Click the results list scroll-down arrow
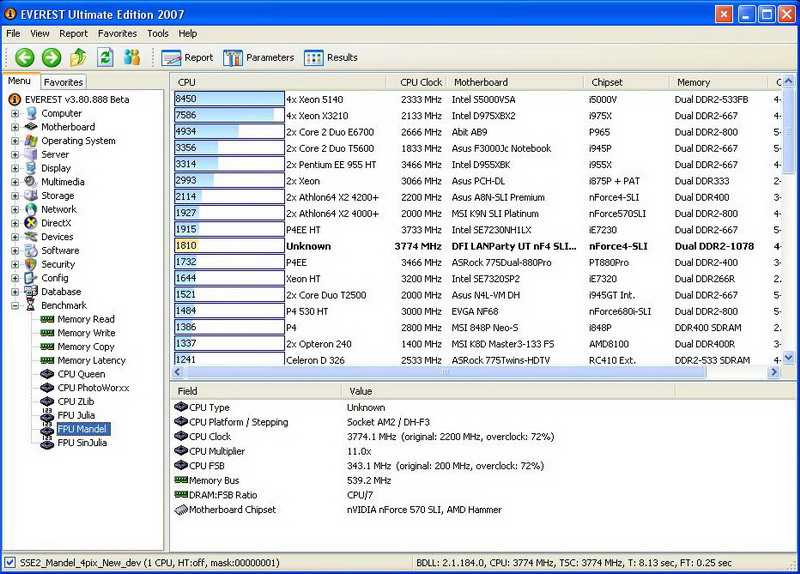 pos(789,358)
